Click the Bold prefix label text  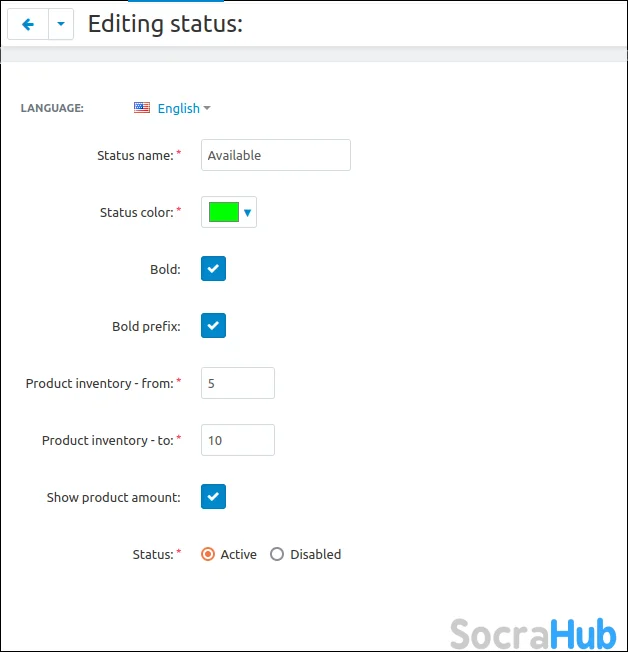(x=146, y=326)
